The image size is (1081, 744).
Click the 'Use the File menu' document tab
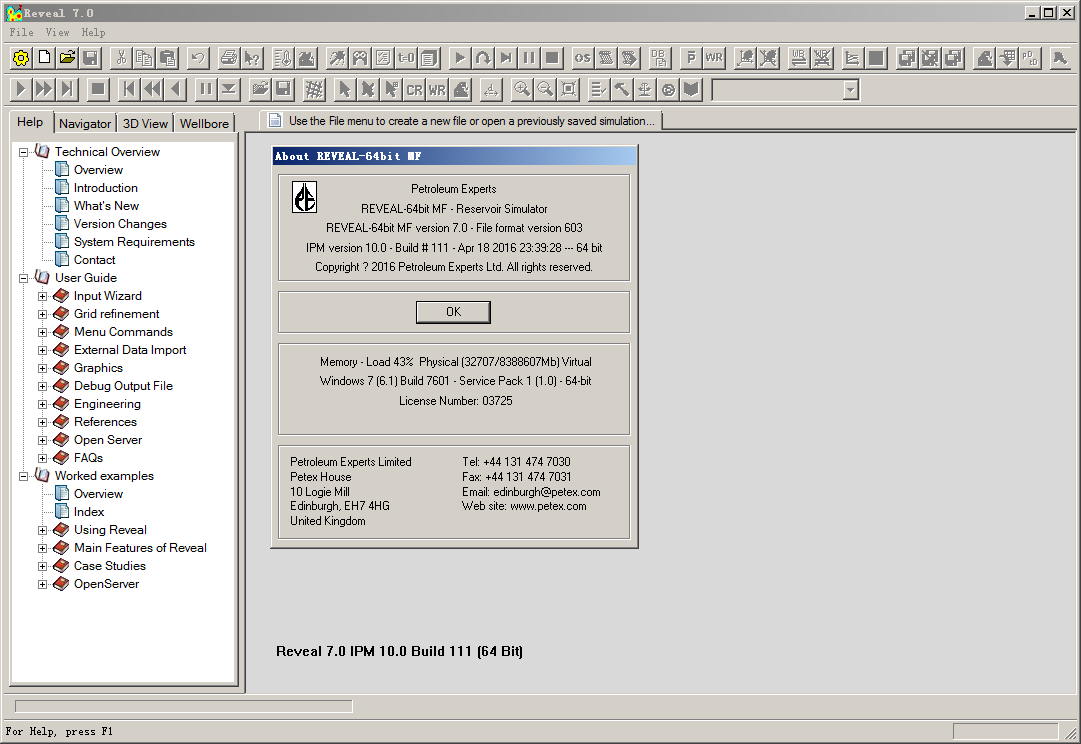click(462, 121)
